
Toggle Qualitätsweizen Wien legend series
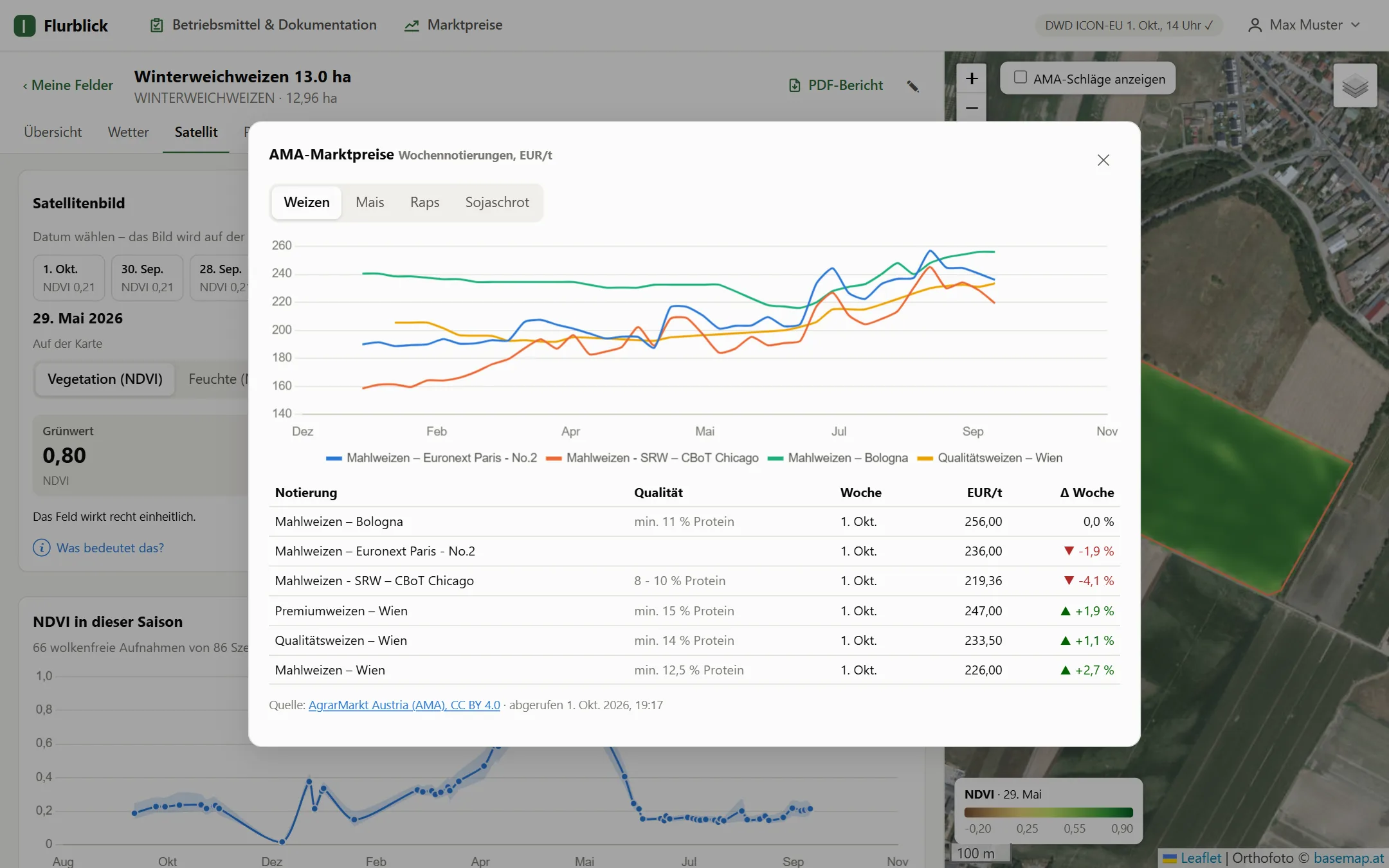click(990, 458)
